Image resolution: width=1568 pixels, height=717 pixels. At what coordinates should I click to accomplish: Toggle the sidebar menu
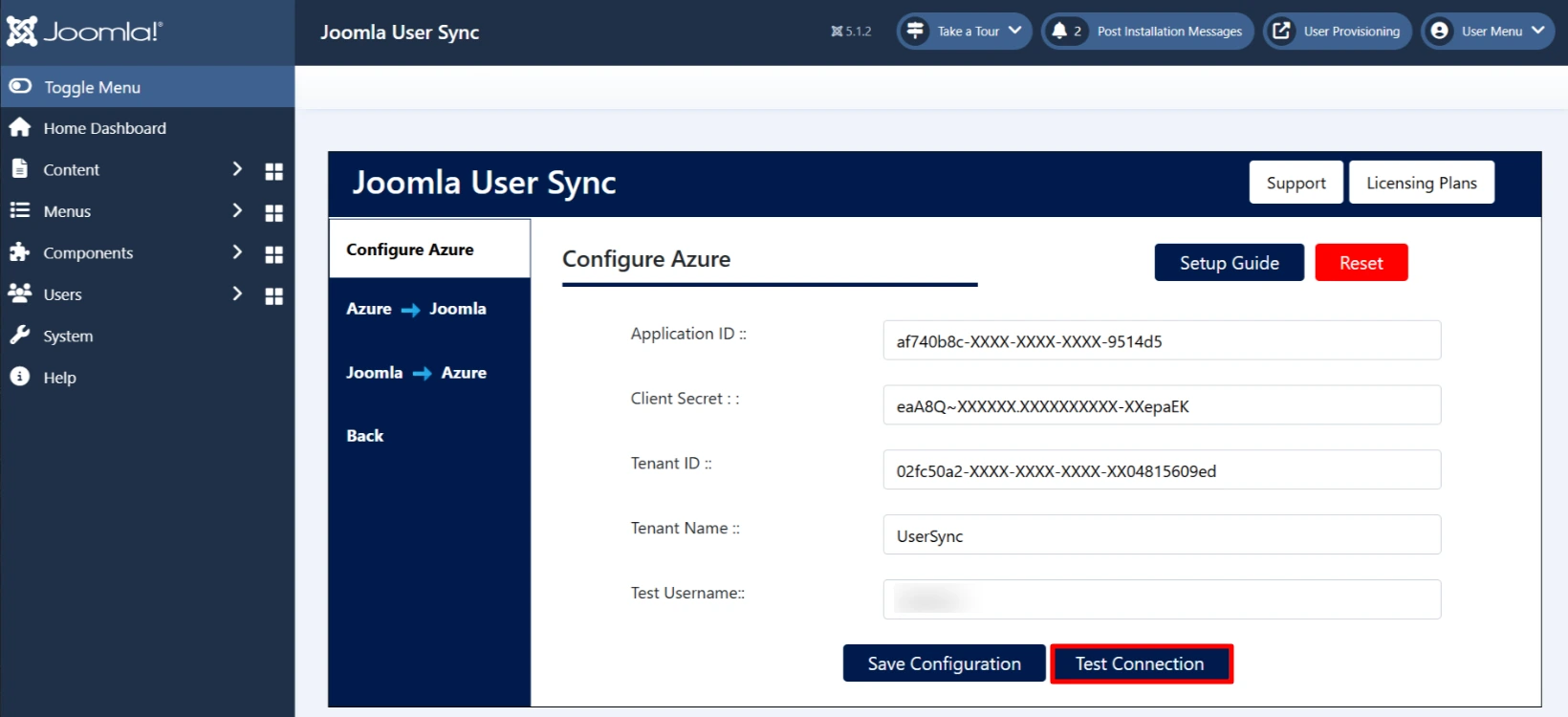[147, 86]
